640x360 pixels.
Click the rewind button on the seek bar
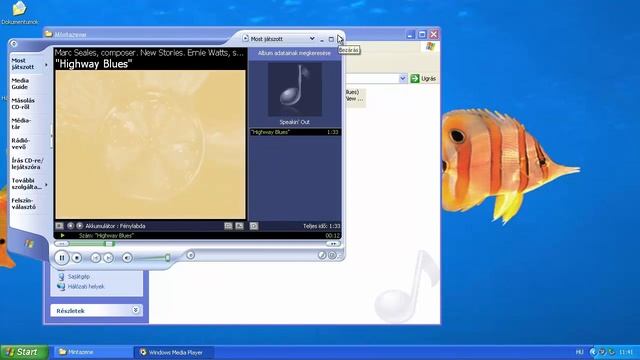[x=61, y=244]
